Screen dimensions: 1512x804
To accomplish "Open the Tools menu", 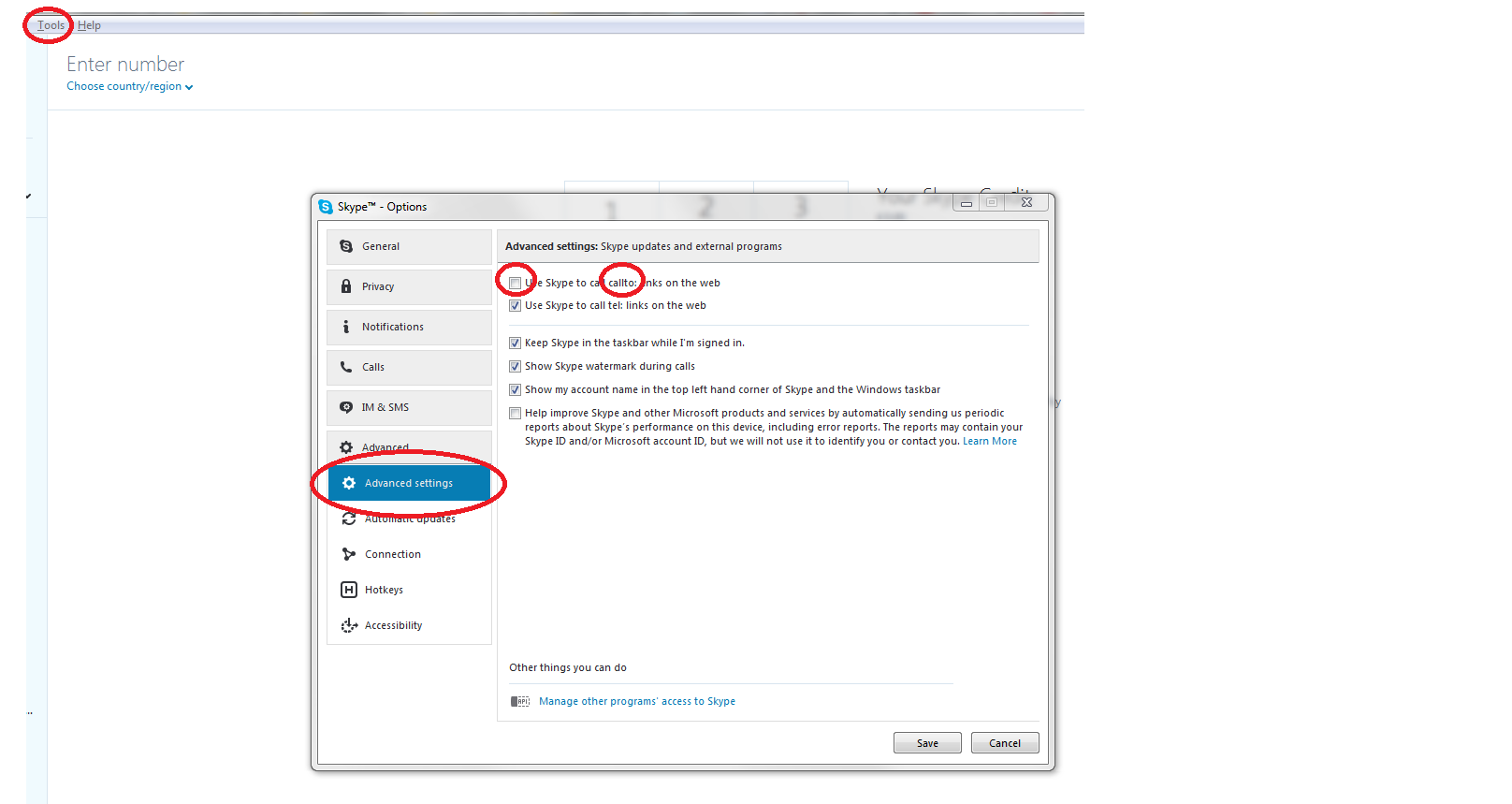I will tap(51, 25).
